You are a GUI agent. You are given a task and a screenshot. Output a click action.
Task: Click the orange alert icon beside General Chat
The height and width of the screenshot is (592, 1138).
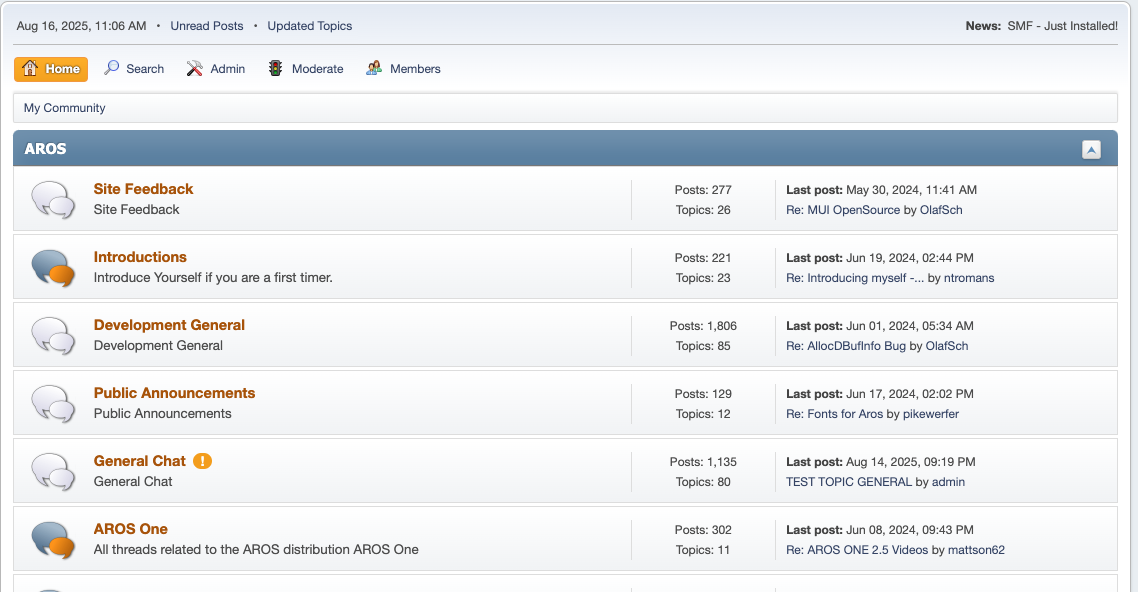point(203,461)
